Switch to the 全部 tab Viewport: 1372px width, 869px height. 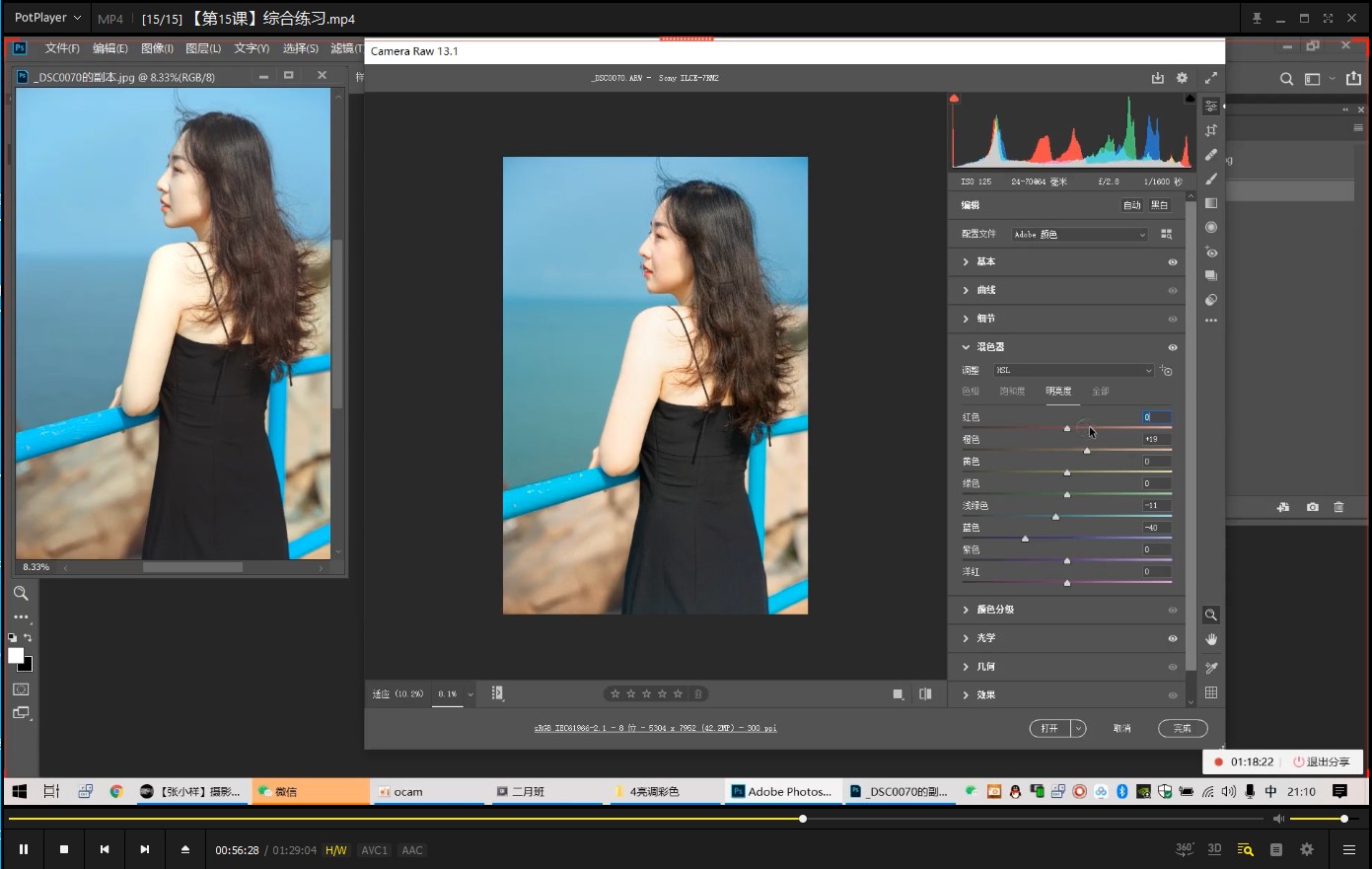1101,392
